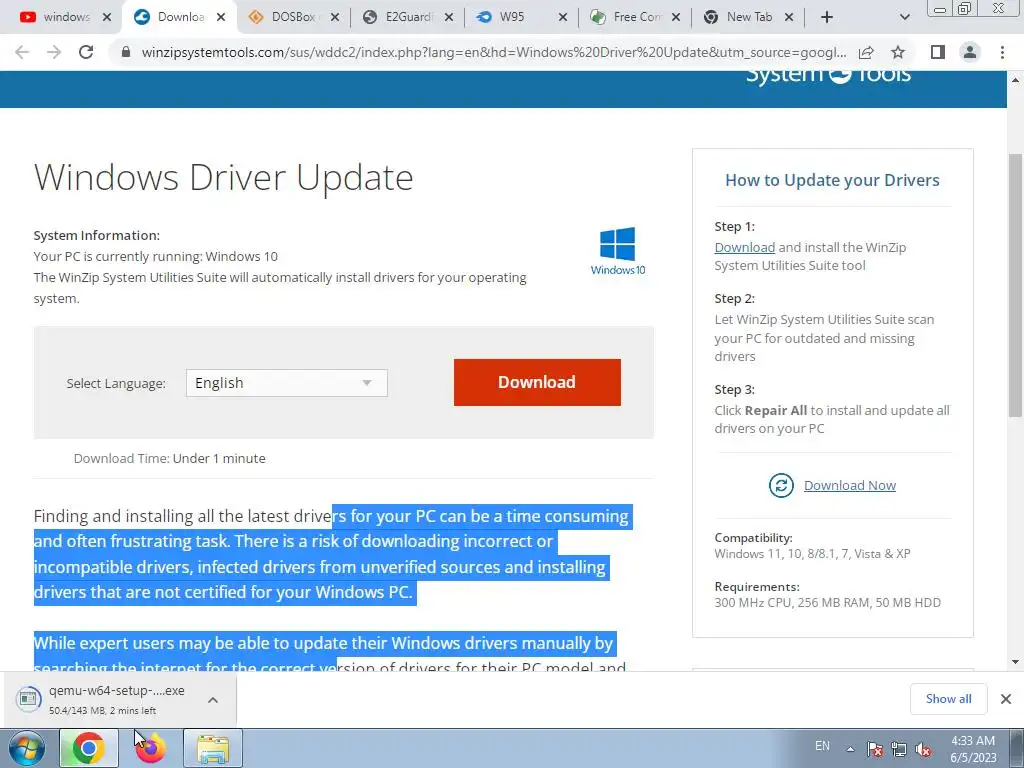Viewport: 1024px width, 768px height.
Task: Close the Free Com tab
Action: click(676, 17)
